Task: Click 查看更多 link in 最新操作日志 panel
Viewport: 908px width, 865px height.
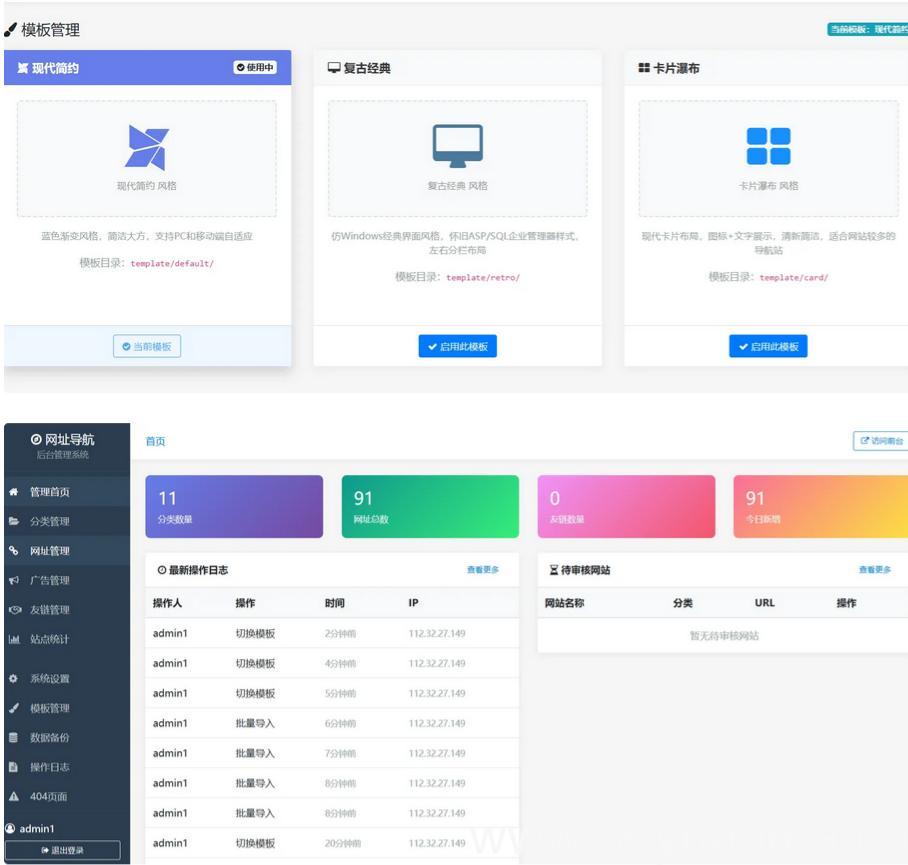Action: pos(483,570)
